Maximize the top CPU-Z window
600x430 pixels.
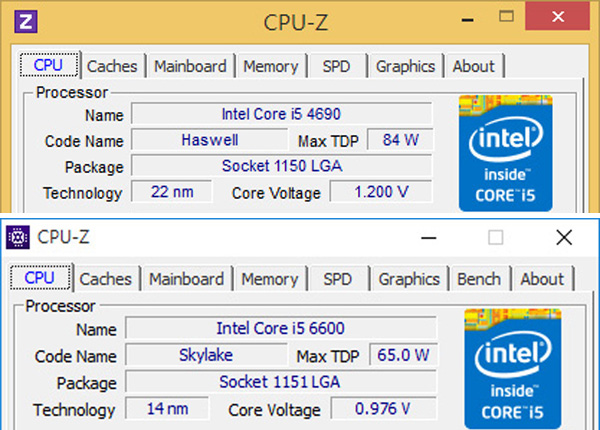point(506,16)
